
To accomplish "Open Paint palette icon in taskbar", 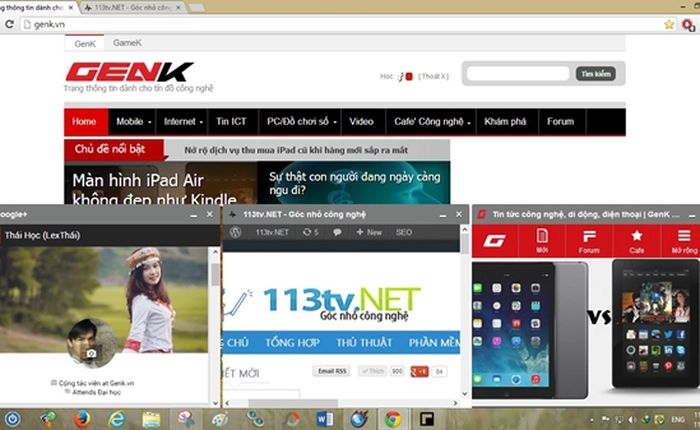I will [220, 419].
